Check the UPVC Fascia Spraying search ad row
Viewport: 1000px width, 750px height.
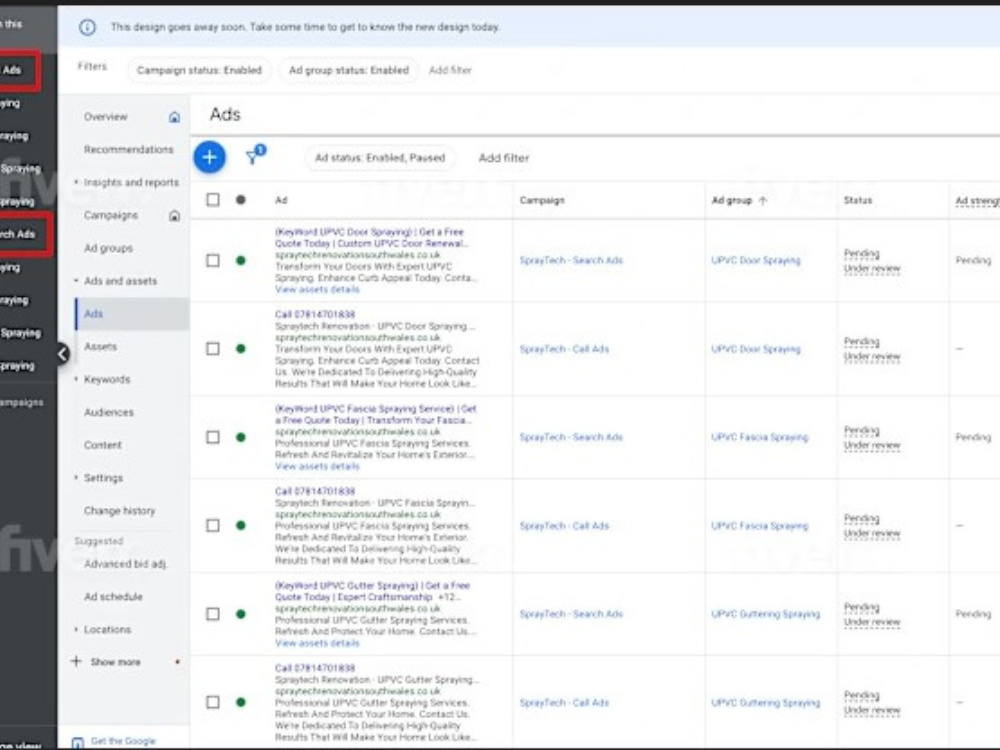(x=213, y=437)
